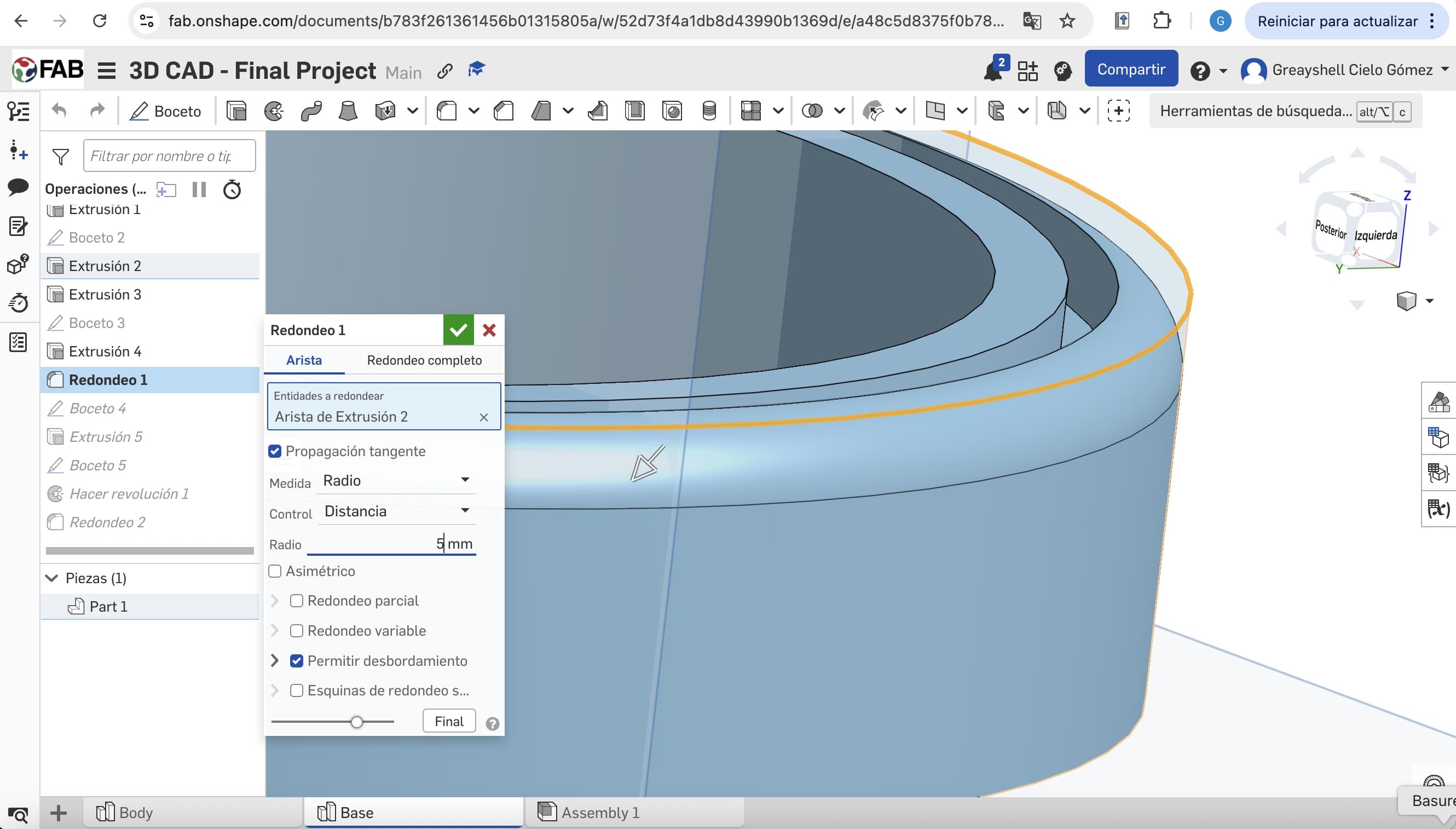Select the Extrude tool in toolbar

[x=236, y=111]
